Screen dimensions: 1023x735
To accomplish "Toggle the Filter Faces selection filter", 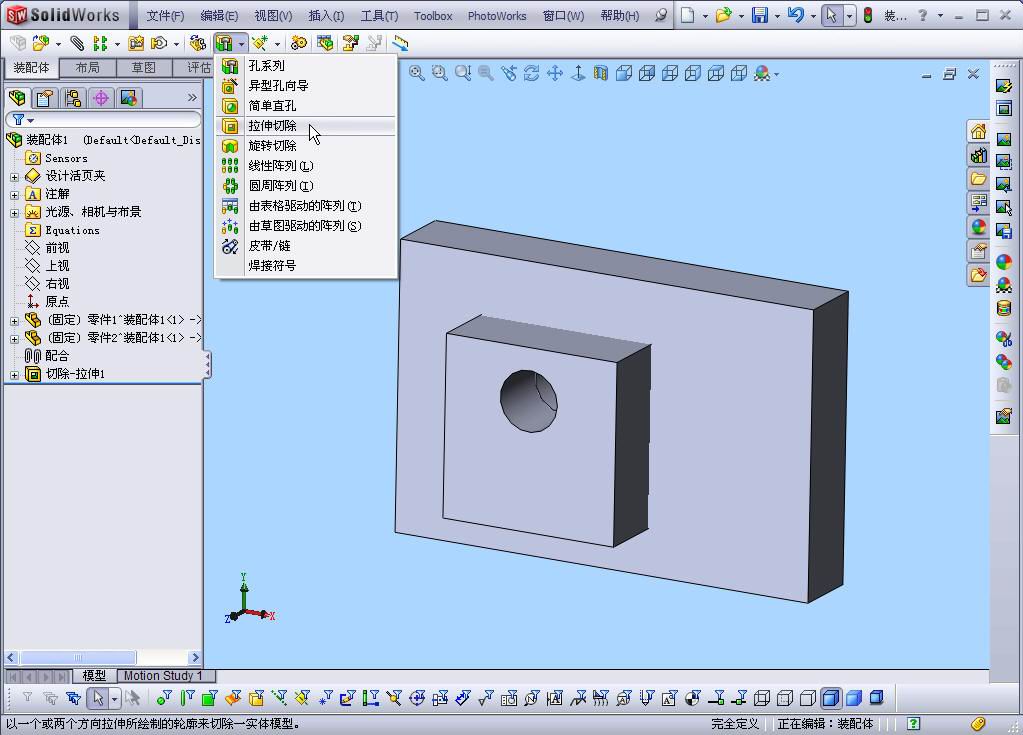I will (209, 698).
